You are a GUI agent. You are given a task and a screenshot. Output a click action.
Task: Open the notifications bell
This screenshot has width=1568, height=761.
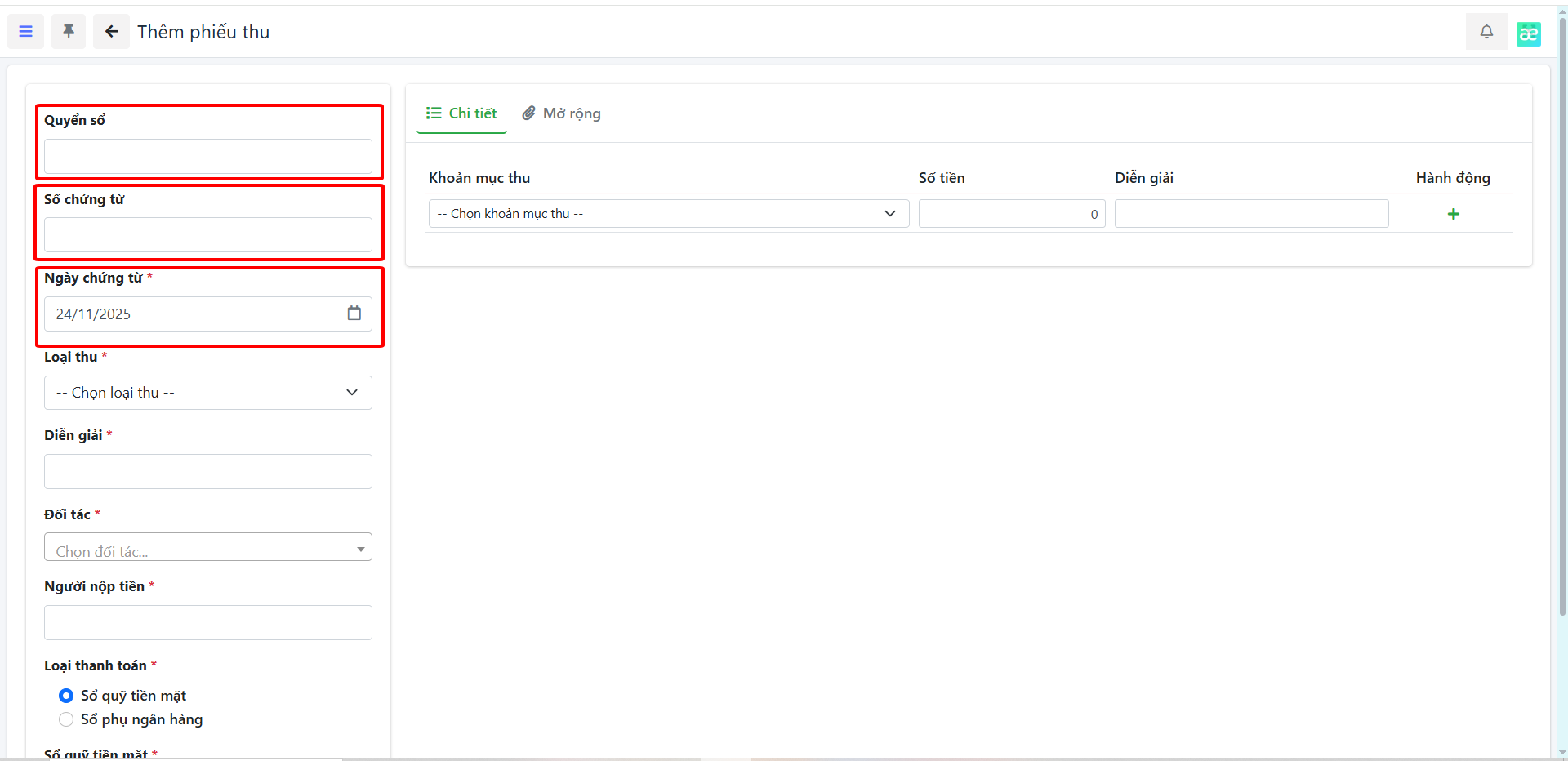(x=1486, y=32)
